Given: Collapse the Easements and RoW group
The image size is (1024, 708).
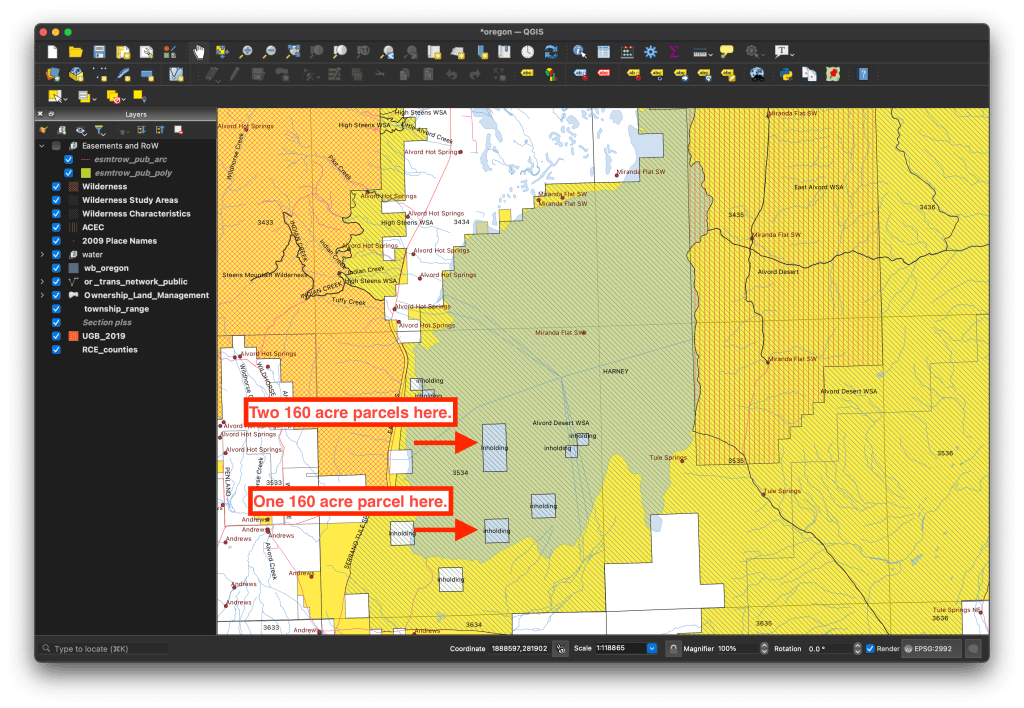Looking at the screenshot, I should [42, 146].
